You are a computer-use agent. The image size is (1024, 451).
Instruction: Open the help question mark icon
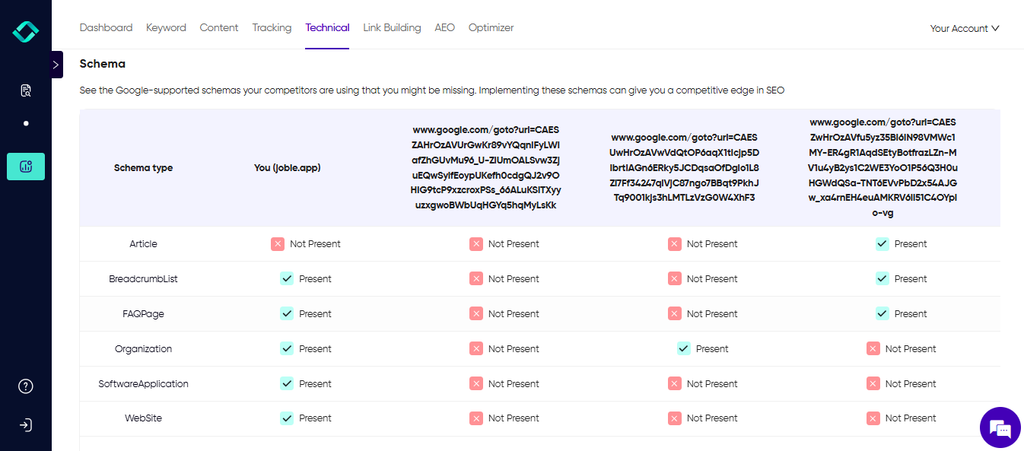pyautogui.click(x=25, y=386)
